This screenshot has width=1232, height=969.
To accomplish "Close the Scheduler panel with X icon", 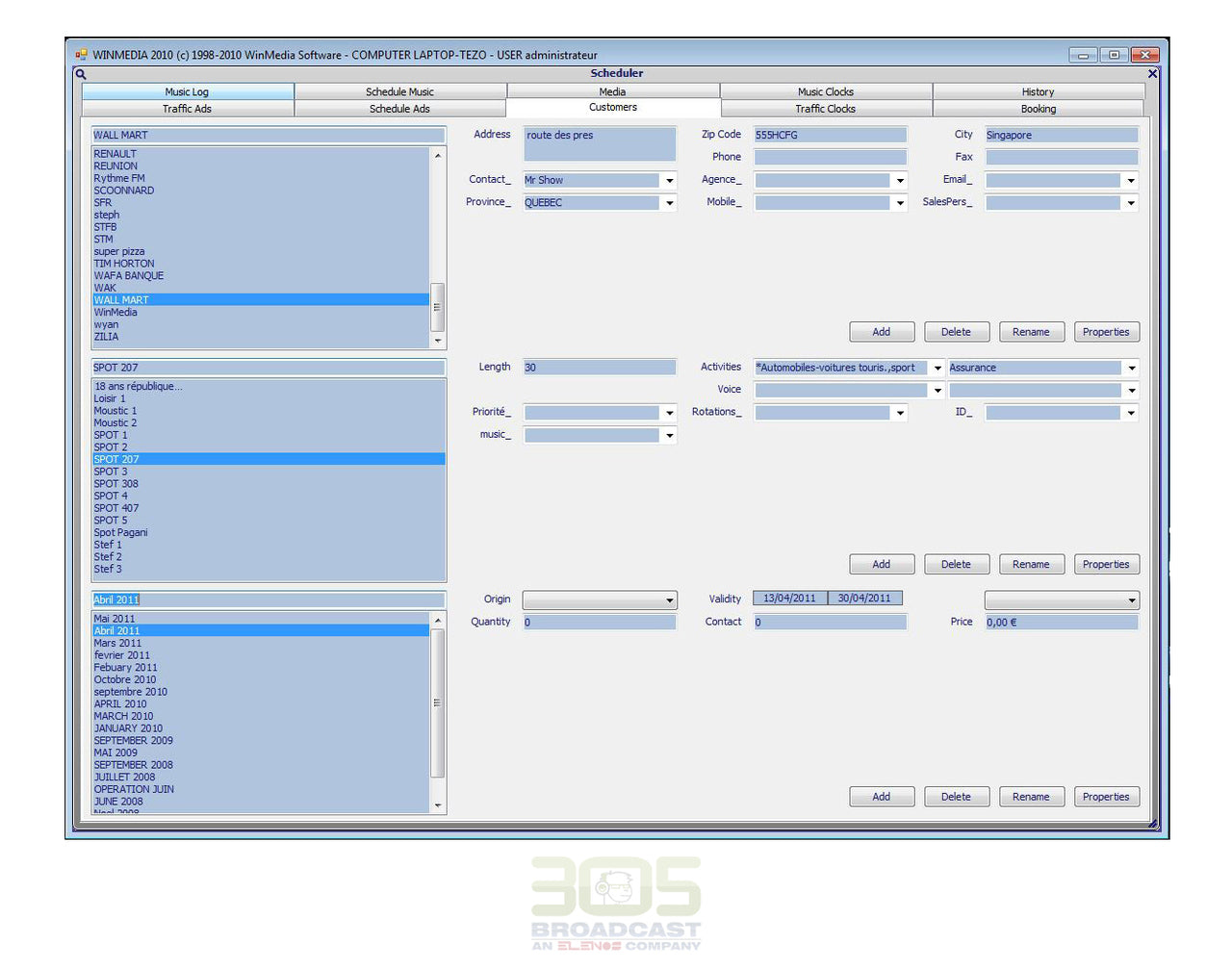I will point(1152,73).
